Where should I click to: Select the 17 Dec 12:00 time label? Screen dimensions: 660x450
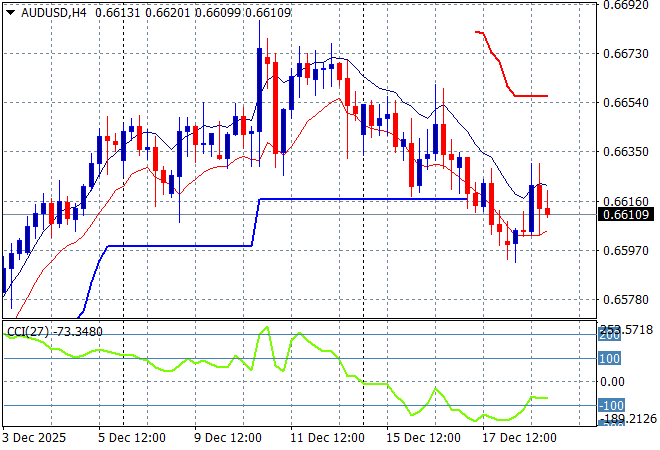click(x=519, y=438)
